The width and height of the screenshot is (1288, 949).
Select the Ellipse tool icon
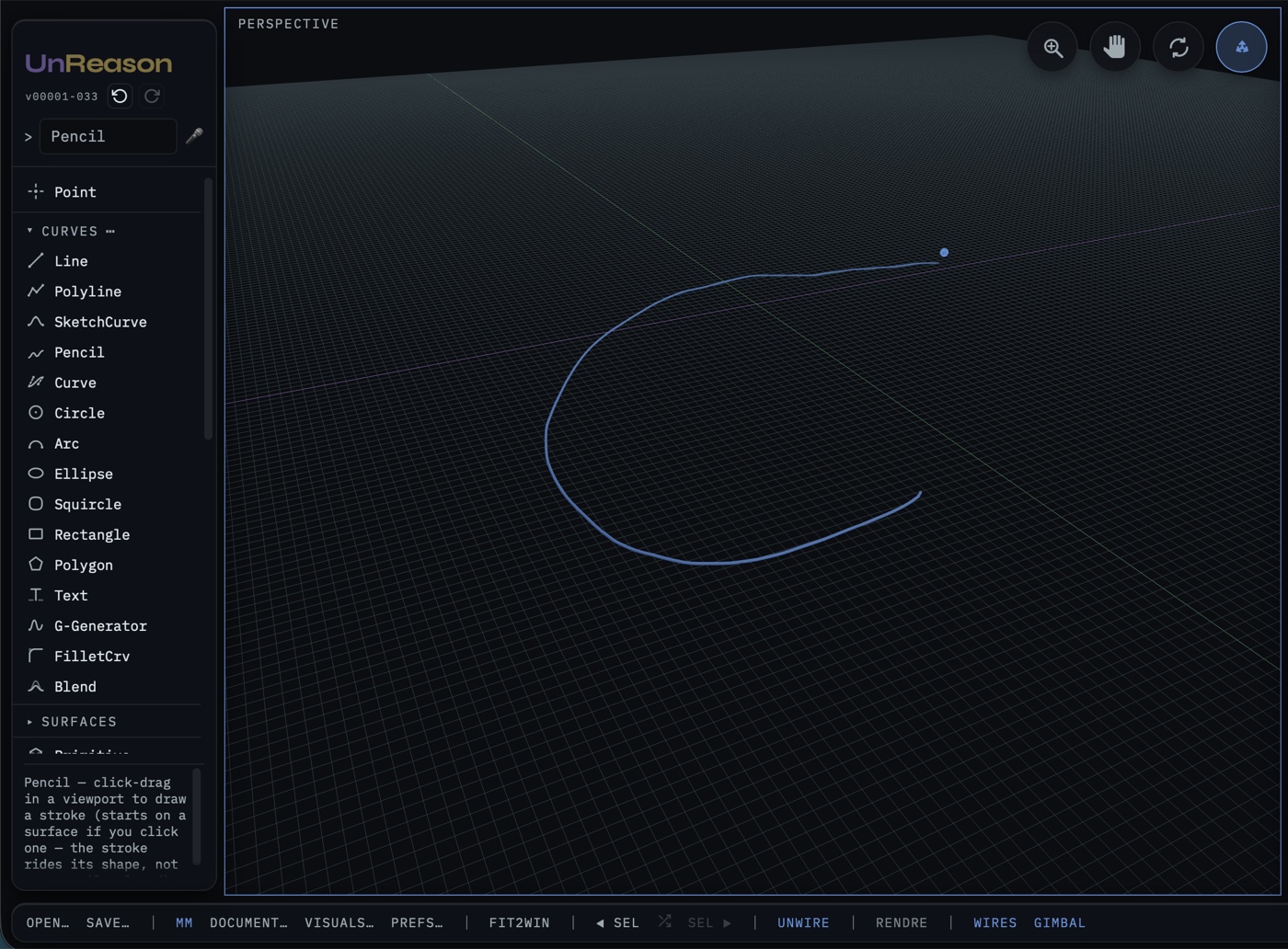(36, 474)
